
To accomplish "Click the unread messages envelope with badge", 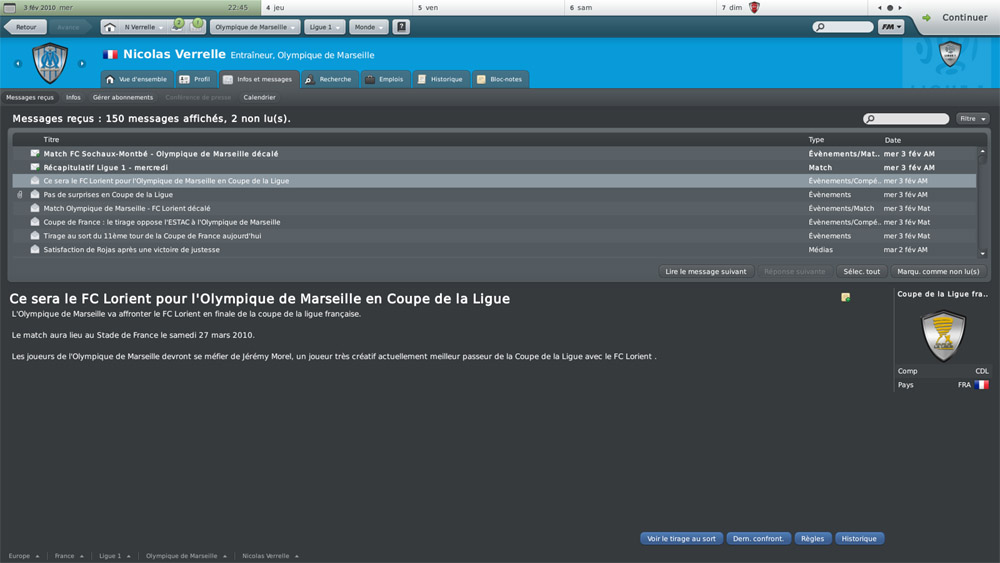I will (178, 26).
